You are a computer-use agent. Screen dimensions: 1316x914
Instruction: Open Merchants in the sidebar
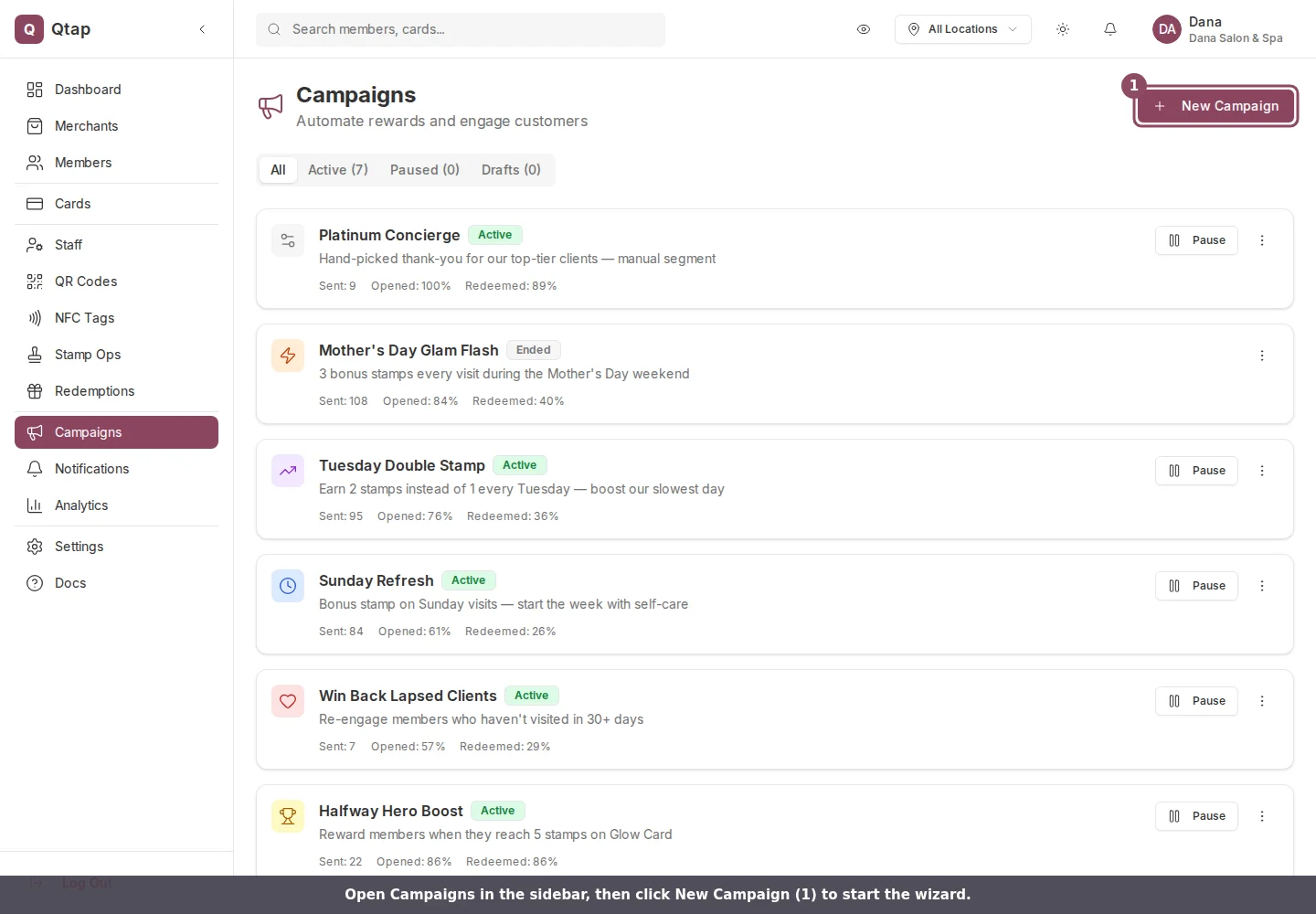point(116,126)
